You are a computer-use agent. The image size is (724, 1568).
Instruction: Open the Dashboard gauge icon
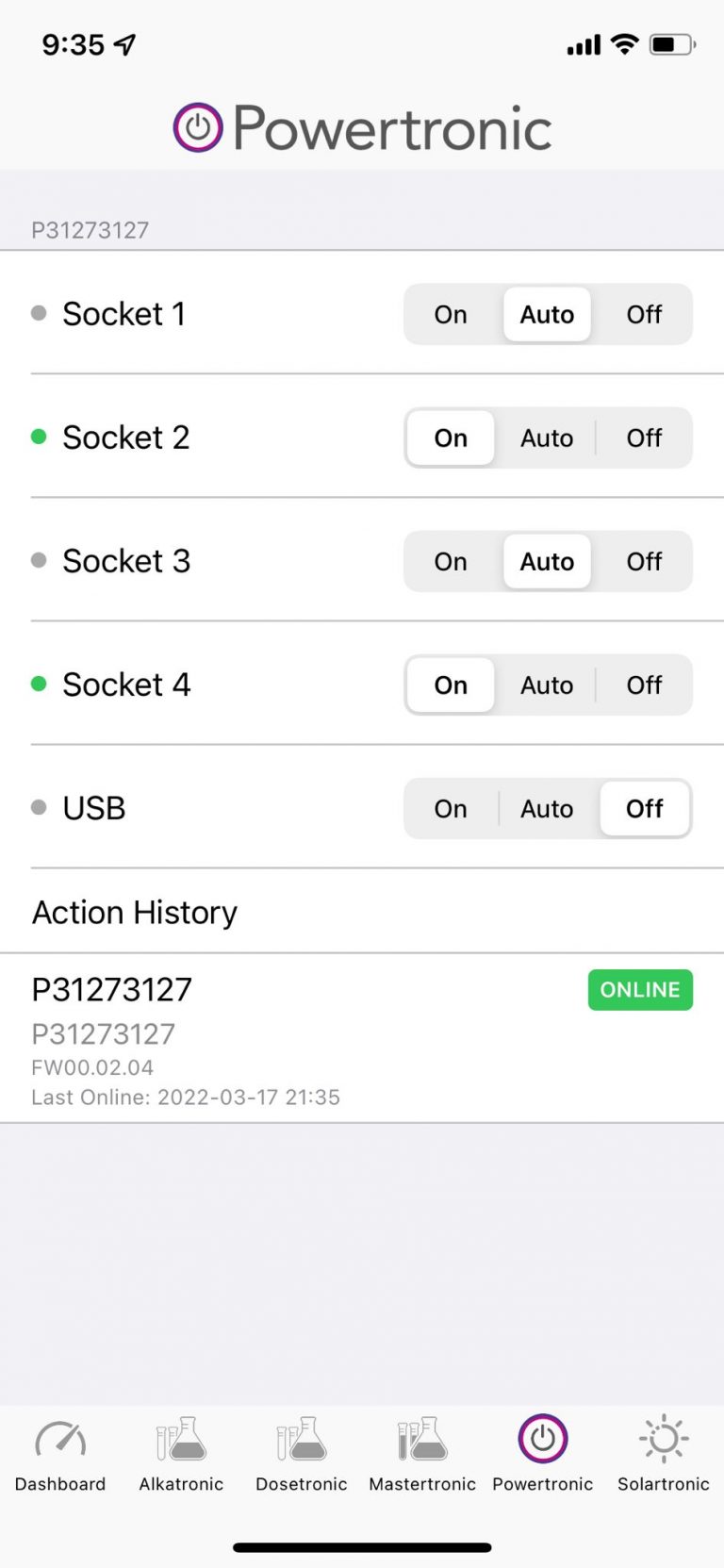60,1440
